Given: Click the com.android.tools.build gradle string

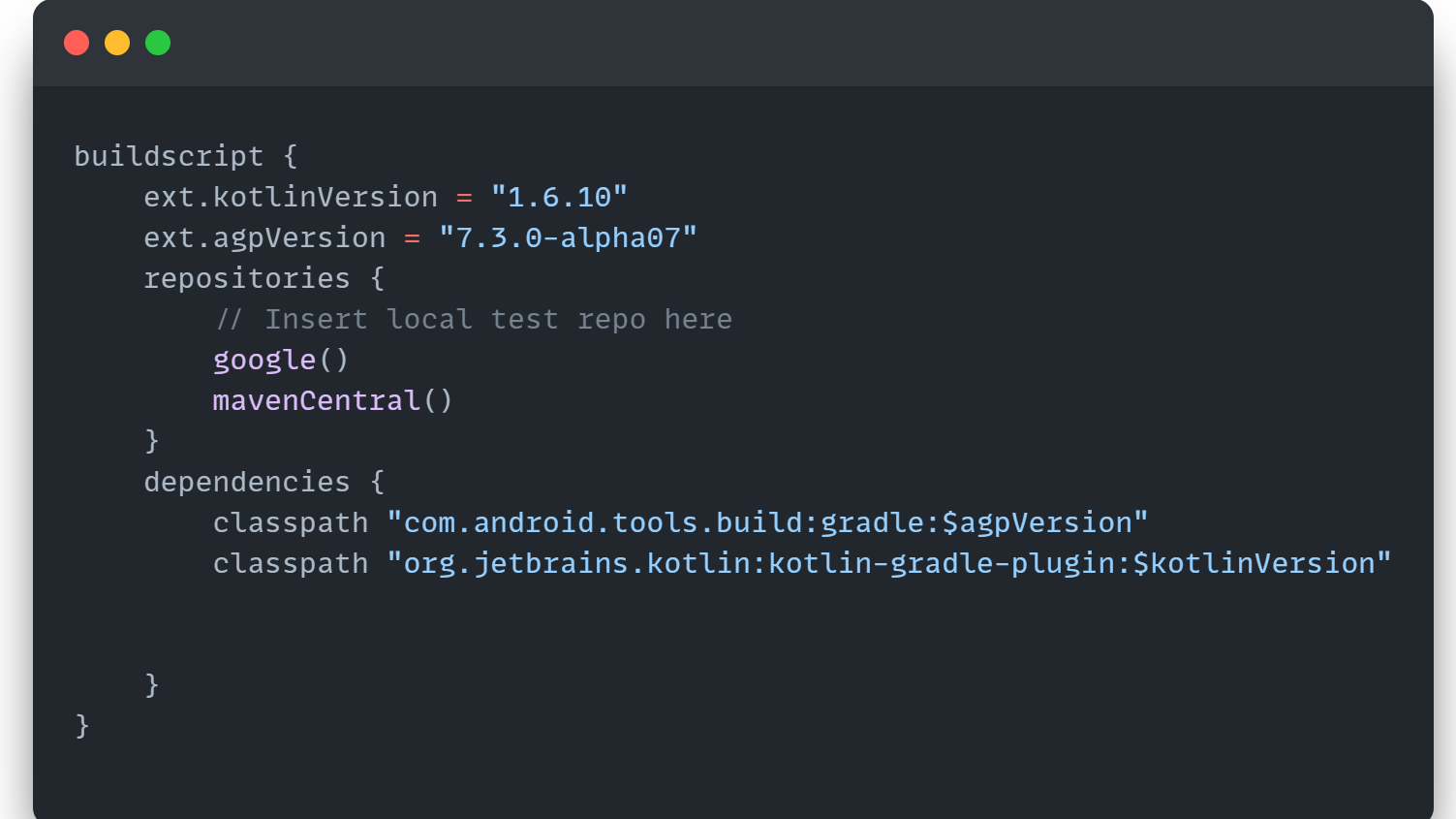Looking at the screenshot, I should (767, 522).
